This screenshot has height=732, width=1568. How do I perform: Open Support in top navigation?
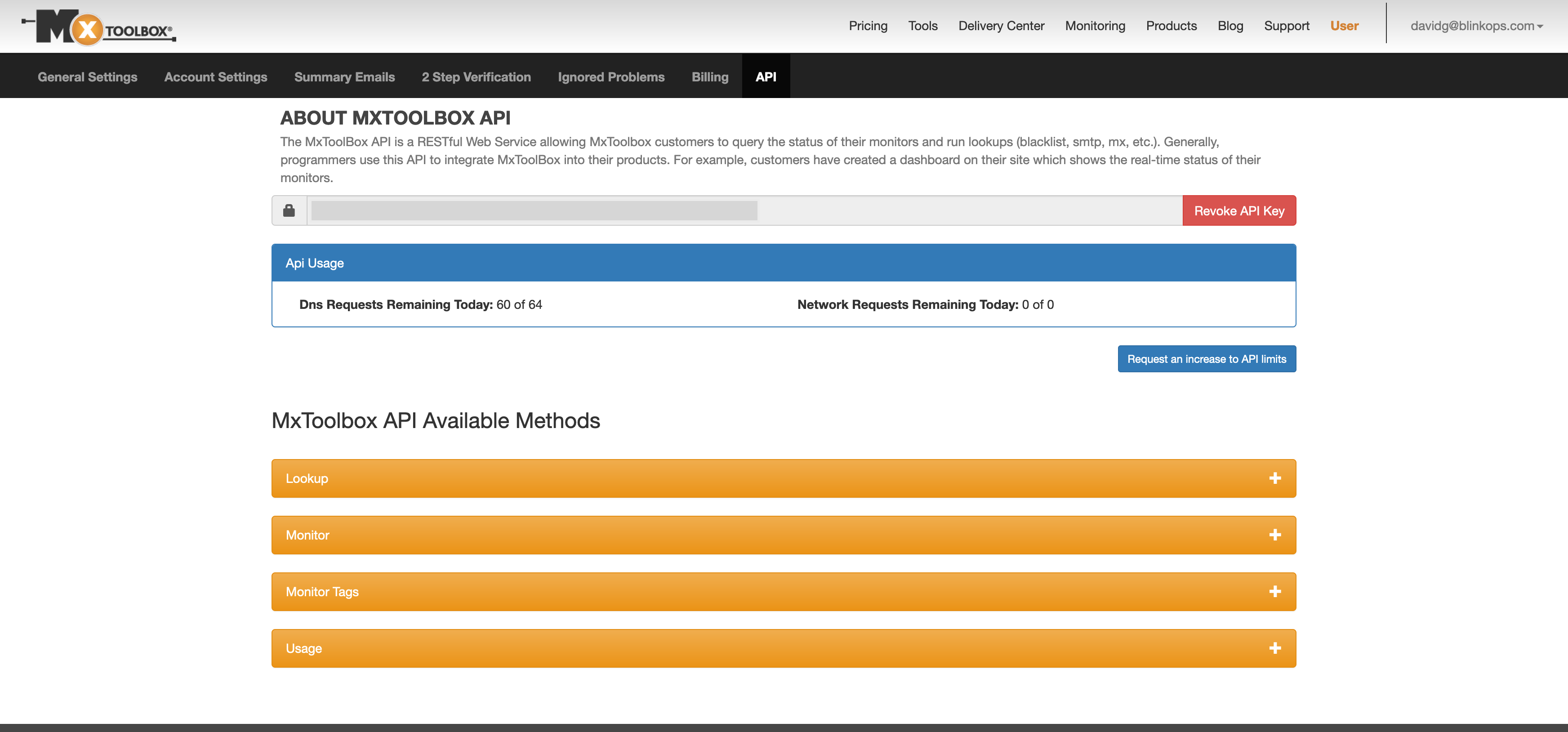point(1286,26)
